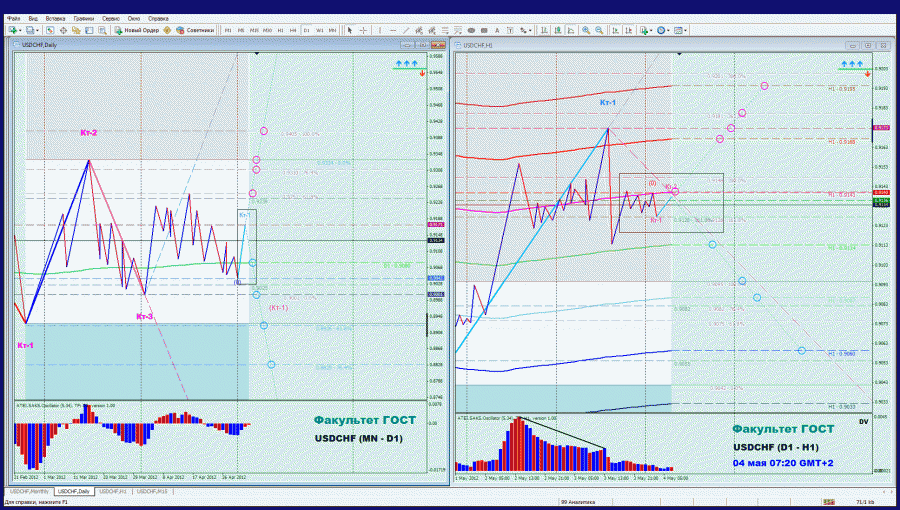Switch to USDCHF,Daily chart tab
Screen dimensions: 900x510
[73, 492]
